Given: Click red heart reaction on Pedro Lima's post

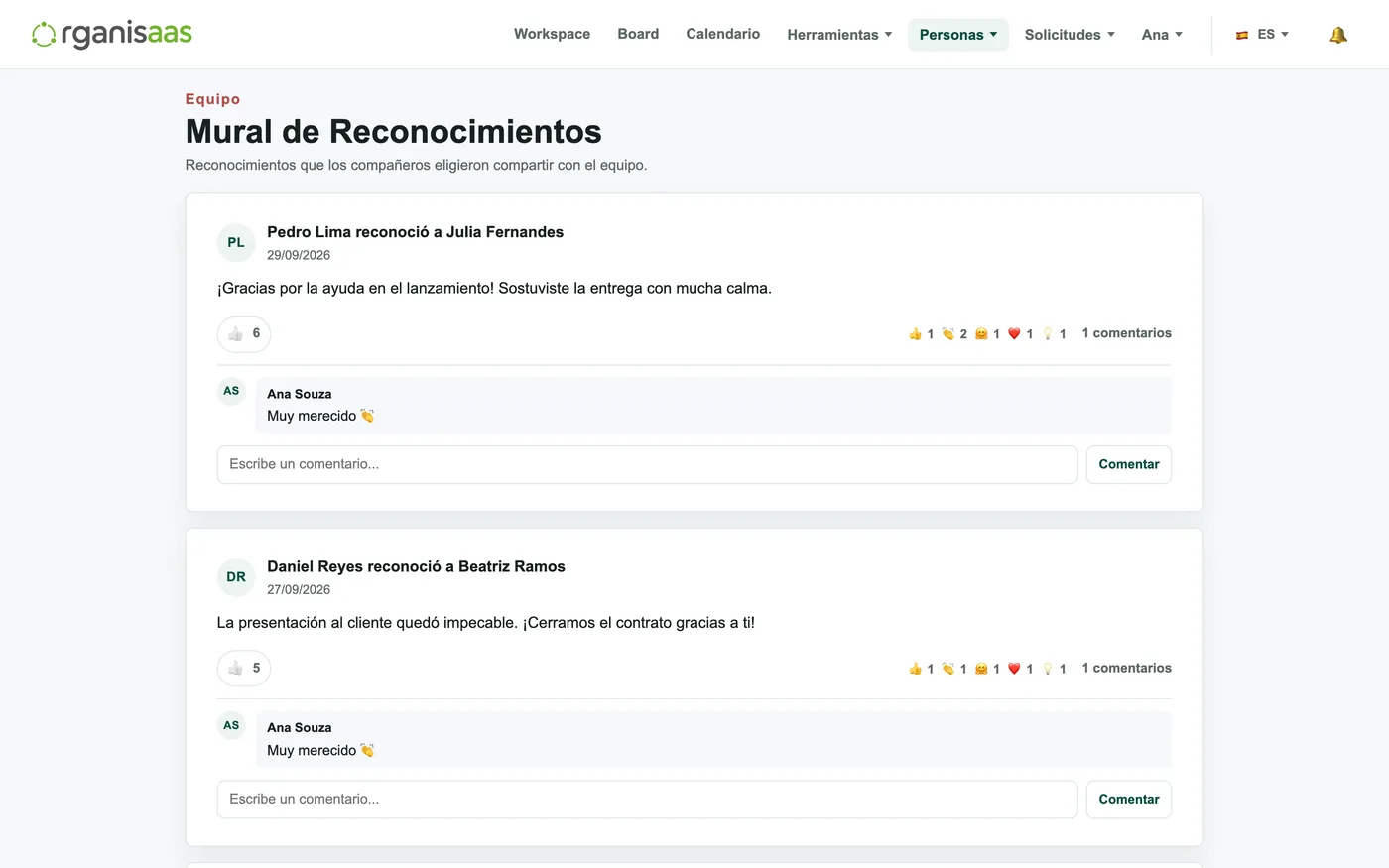Looking at the screenshot, I should pyautogui.click(x=1021, y=334).
